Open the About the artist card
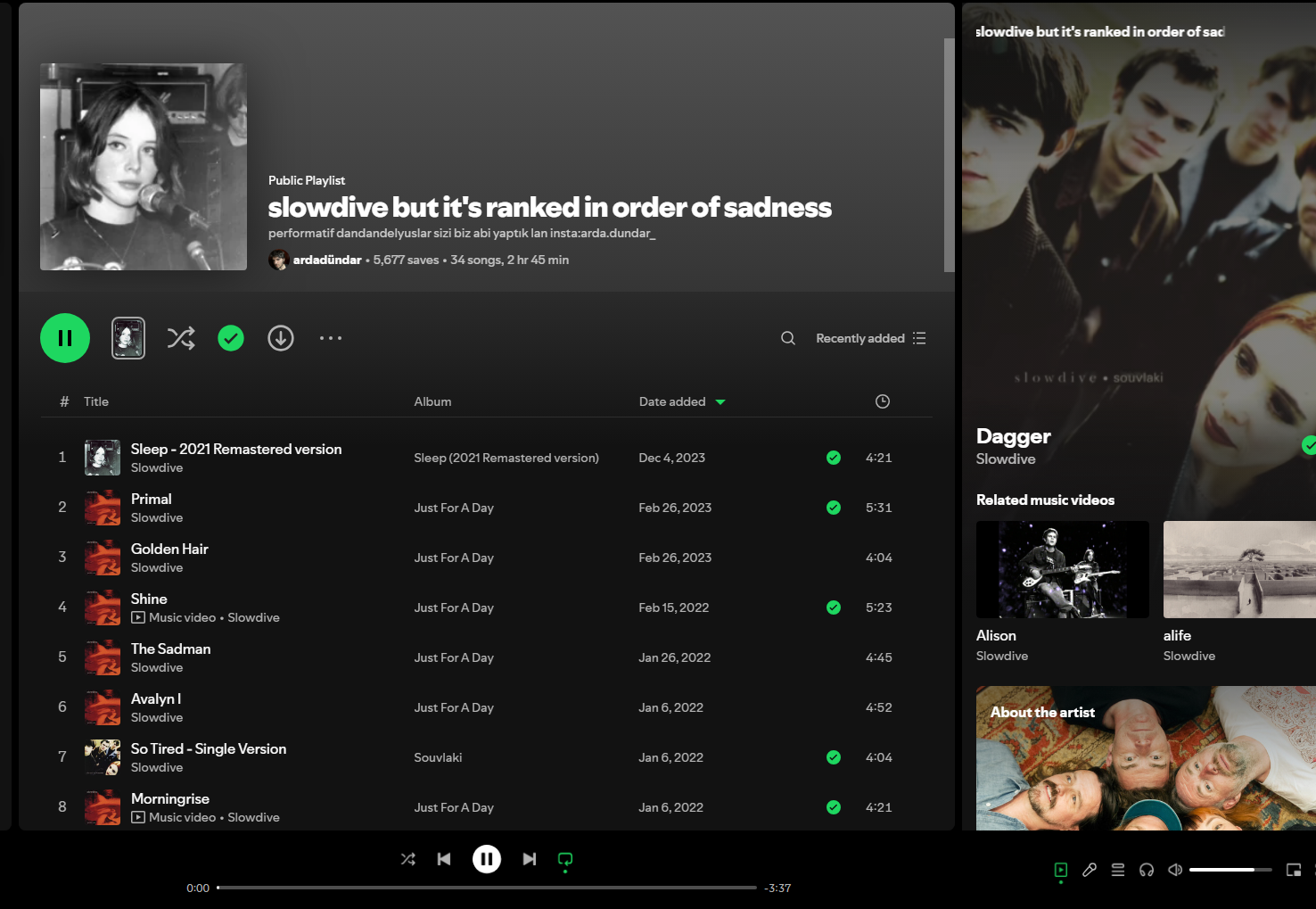Screen dimensions: 1316x909 point(1146,758)
